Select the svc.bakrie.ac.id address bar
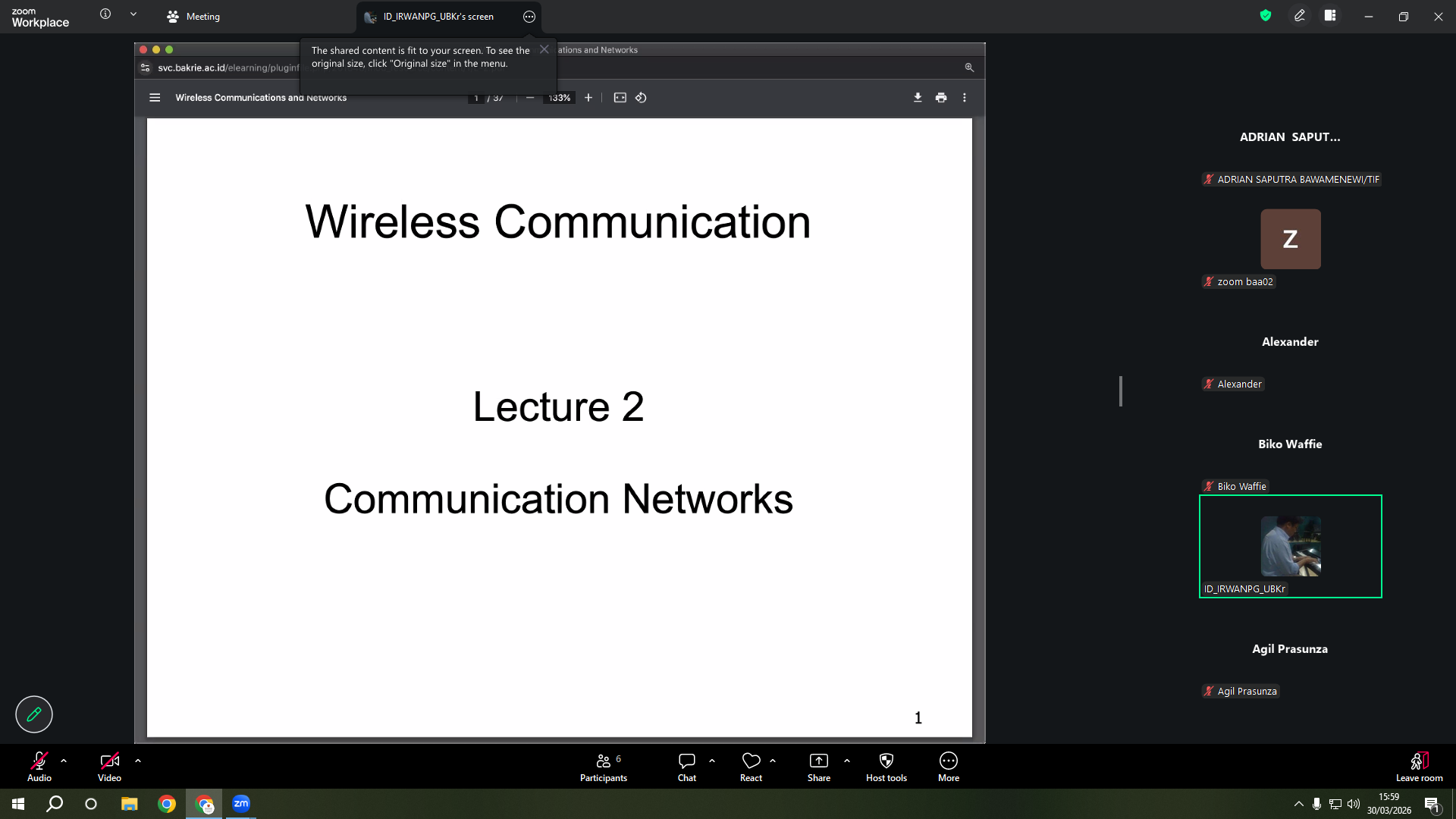 click(x=227, y=67)
